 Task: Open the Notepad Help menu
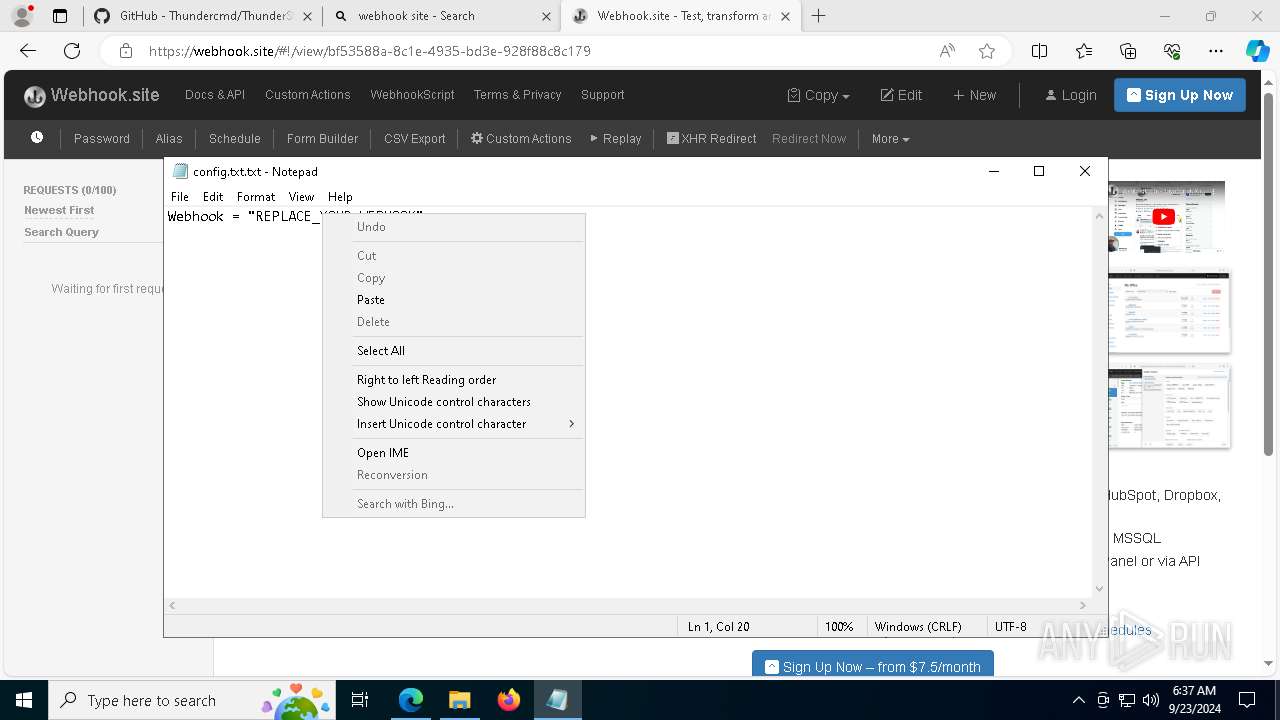point(340,197)
